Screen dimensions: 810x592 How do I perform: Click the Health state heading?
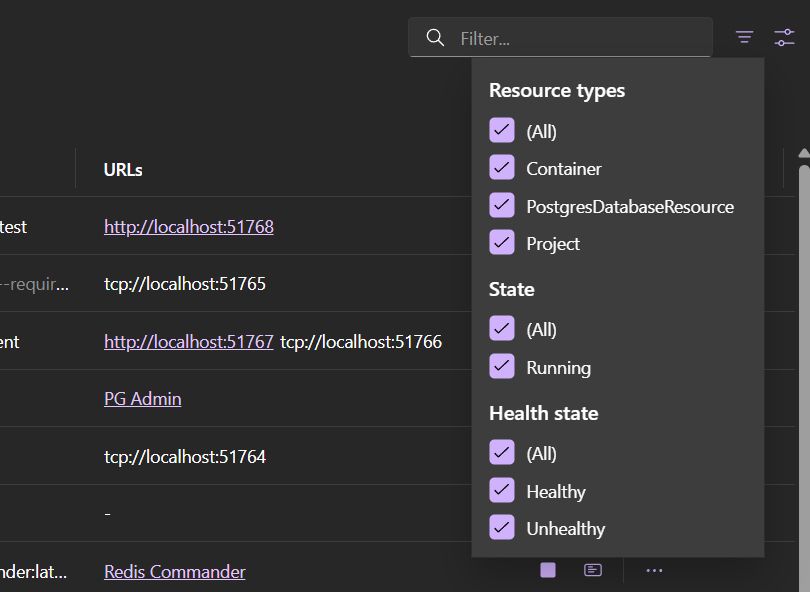point(543,413)
